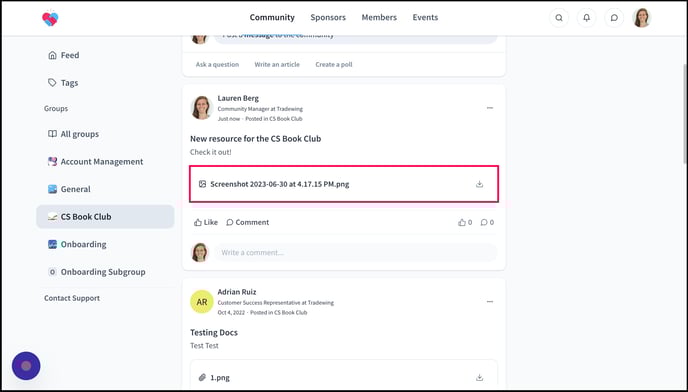The width and height of the screenshot is (688, 392).
Task: Download the Screenshot 2023-06-30 file
Action: tap(479, 184)
